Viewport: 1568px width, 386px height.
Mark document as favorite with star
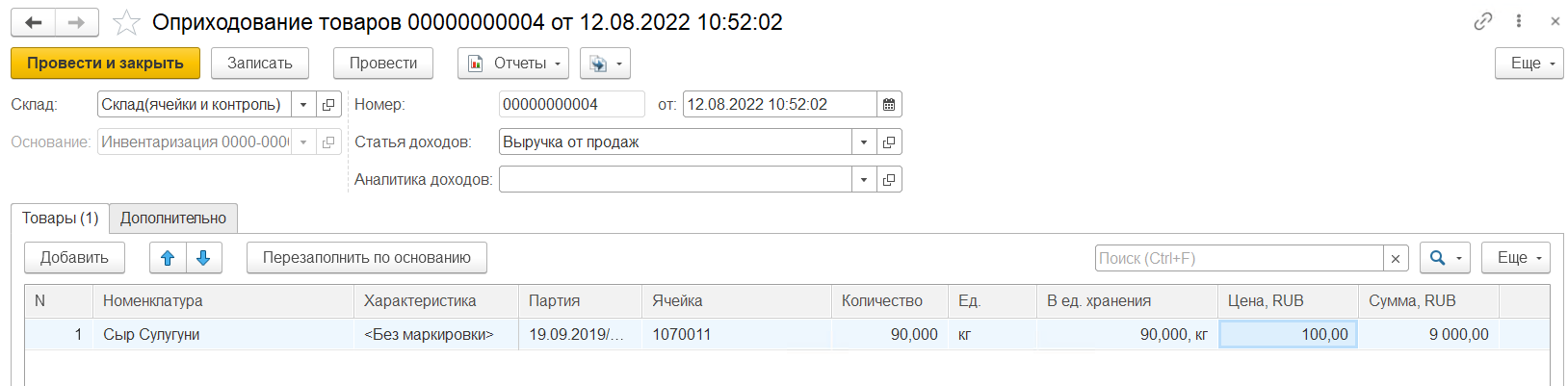pyautogui.click(x=126, y=22)
